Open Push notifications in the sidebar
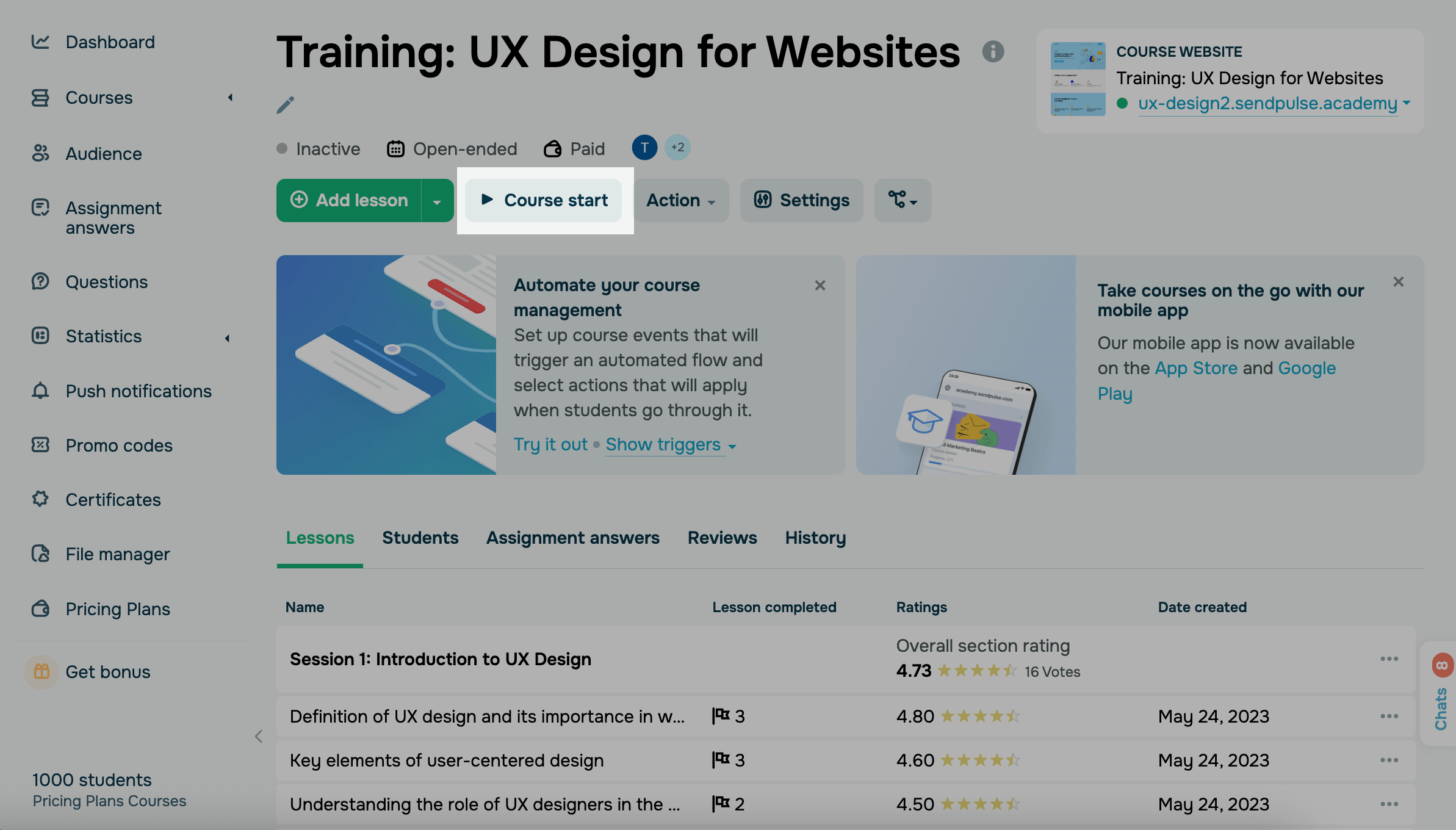The image size is (1456, 830). [x=139, y=391]
